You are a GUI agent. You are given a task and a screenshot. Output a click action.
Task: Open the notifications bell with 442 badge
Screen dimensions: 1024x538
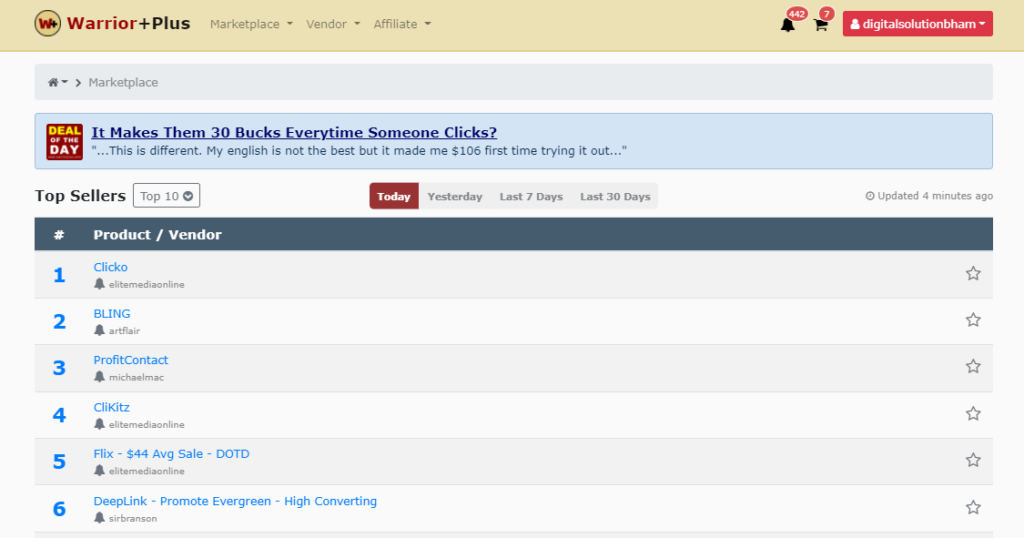788,25
